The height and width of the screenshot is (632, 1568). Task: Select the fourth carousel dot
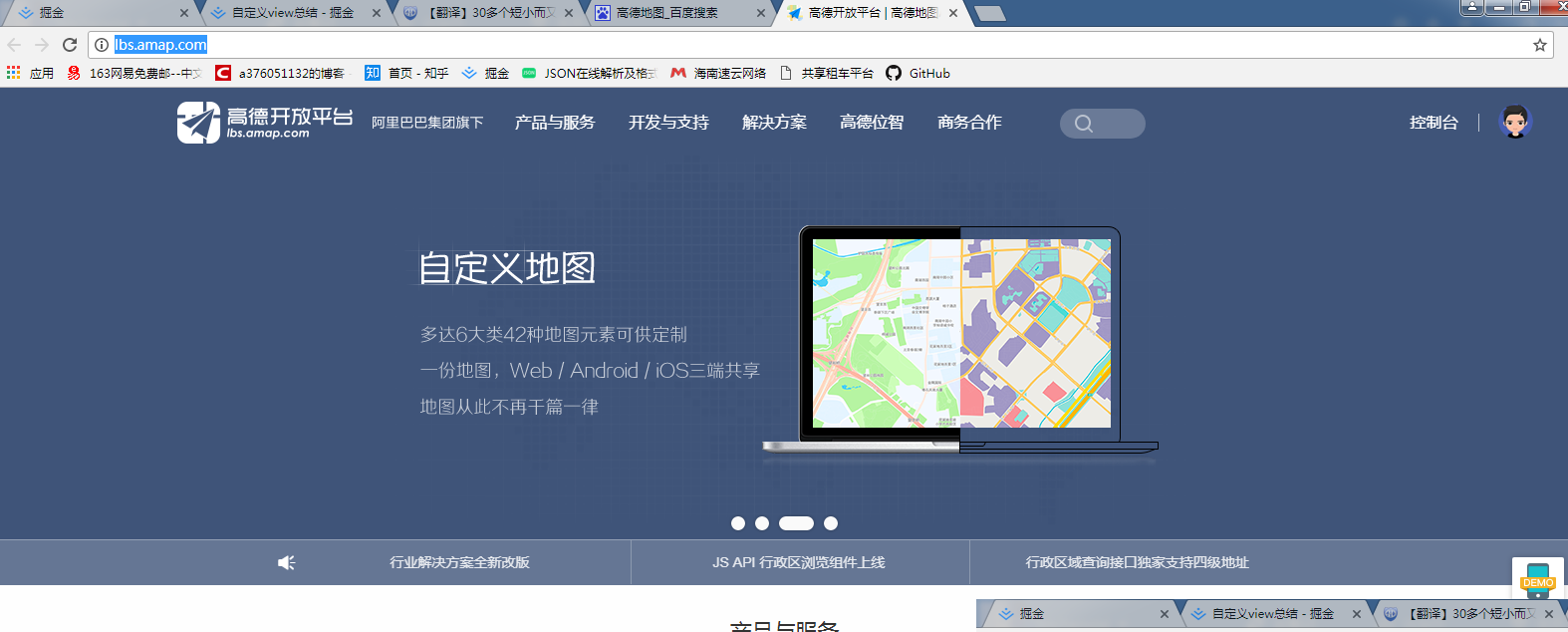[x=831, y=523]
